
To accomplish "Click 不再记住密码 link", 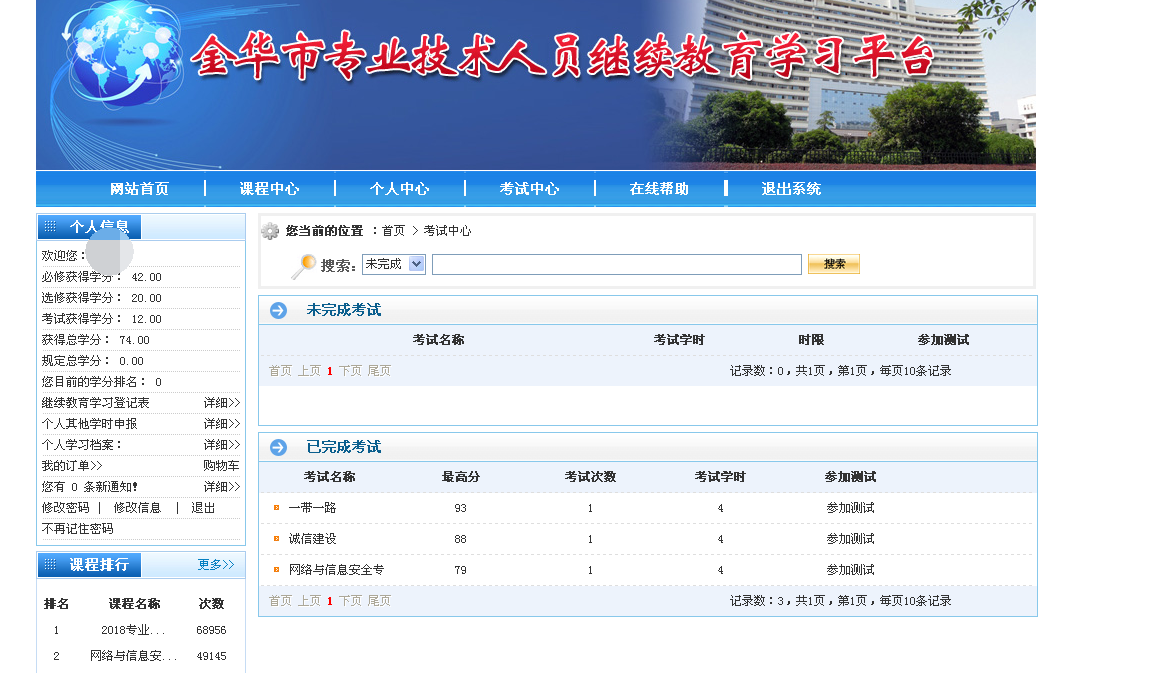I will (78, 529).
